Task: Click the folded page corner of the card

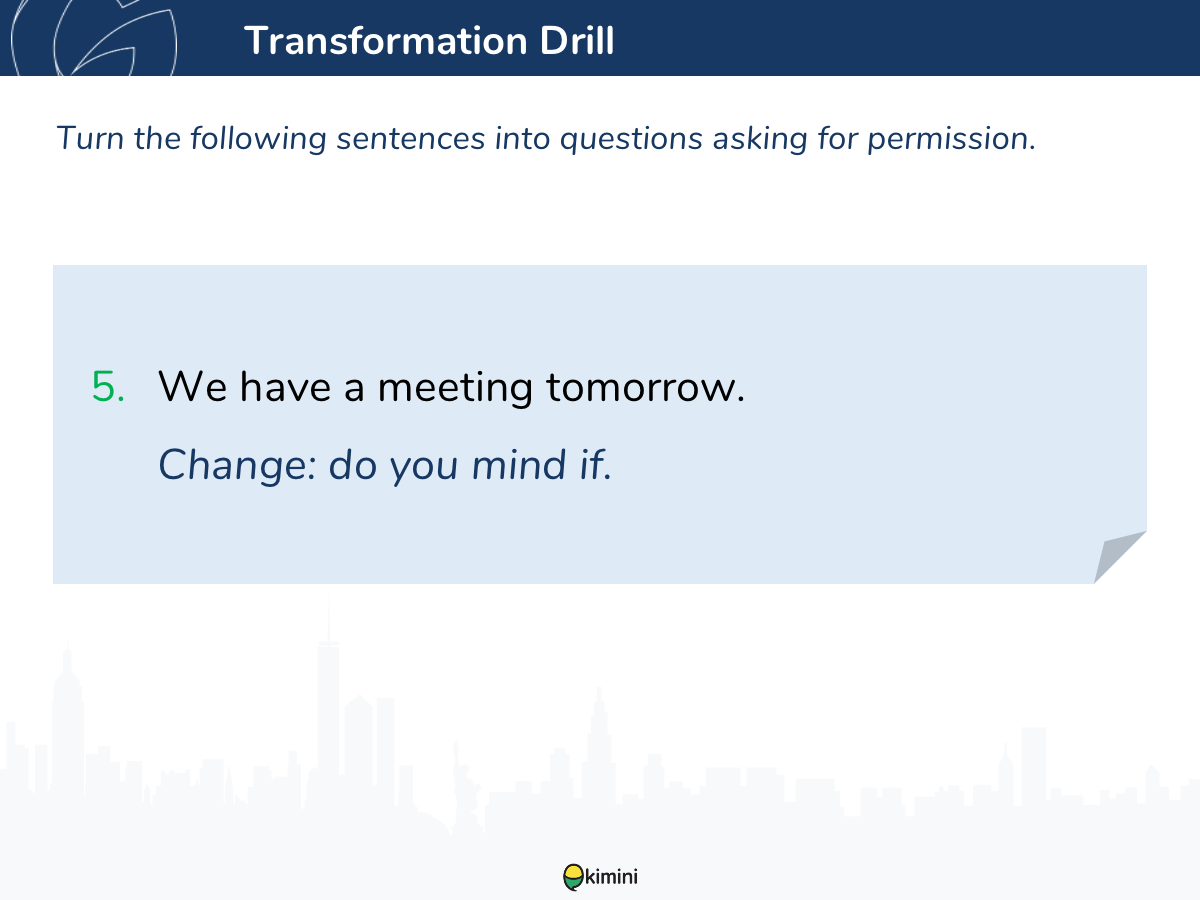Action: click(1118, 558)
